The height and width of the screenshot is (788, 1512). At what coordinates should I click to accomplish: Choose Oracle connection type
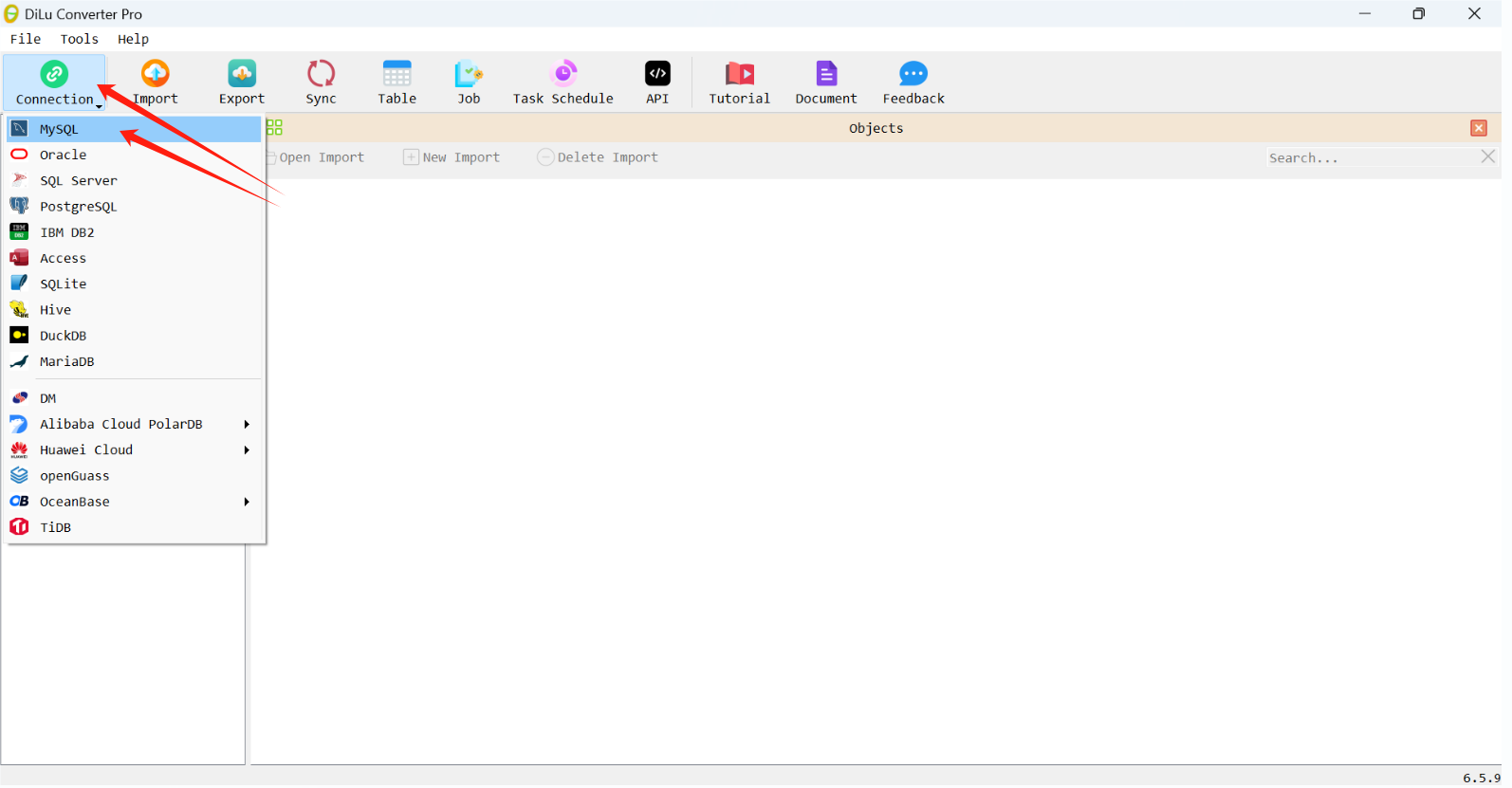coord(135,155)
